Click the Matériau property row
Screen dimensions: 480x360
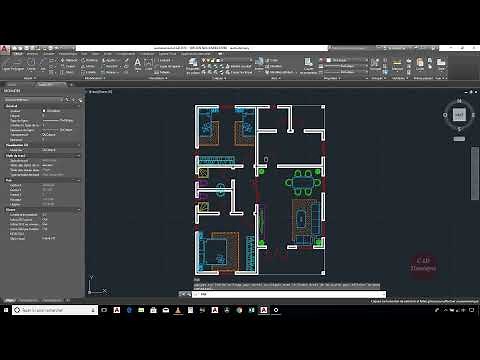(42, 150)
